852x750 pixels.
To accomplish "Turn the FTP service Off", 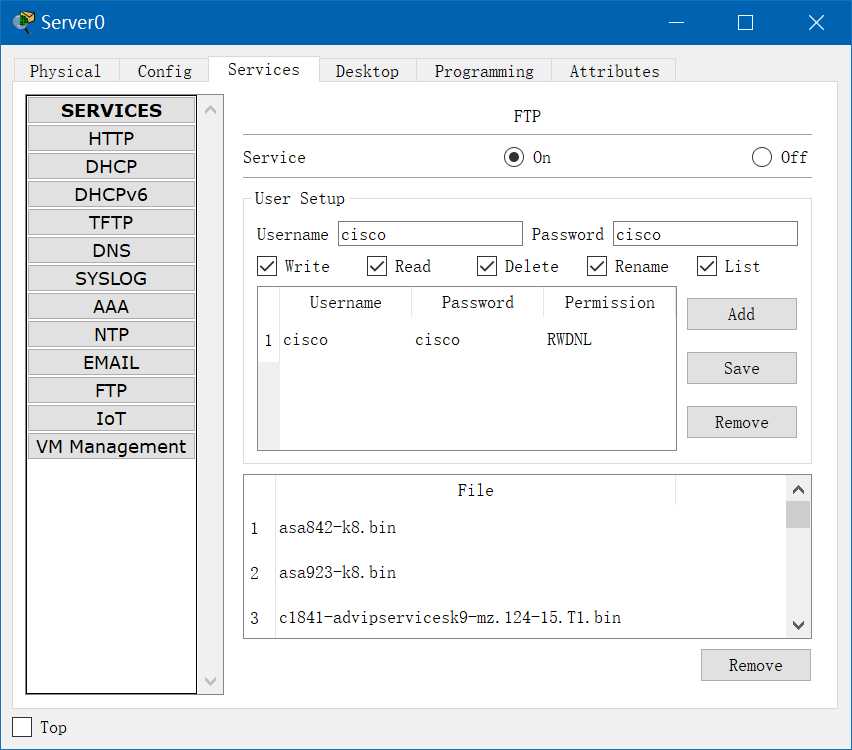I will pyautogui.click(x=761, y=158).
